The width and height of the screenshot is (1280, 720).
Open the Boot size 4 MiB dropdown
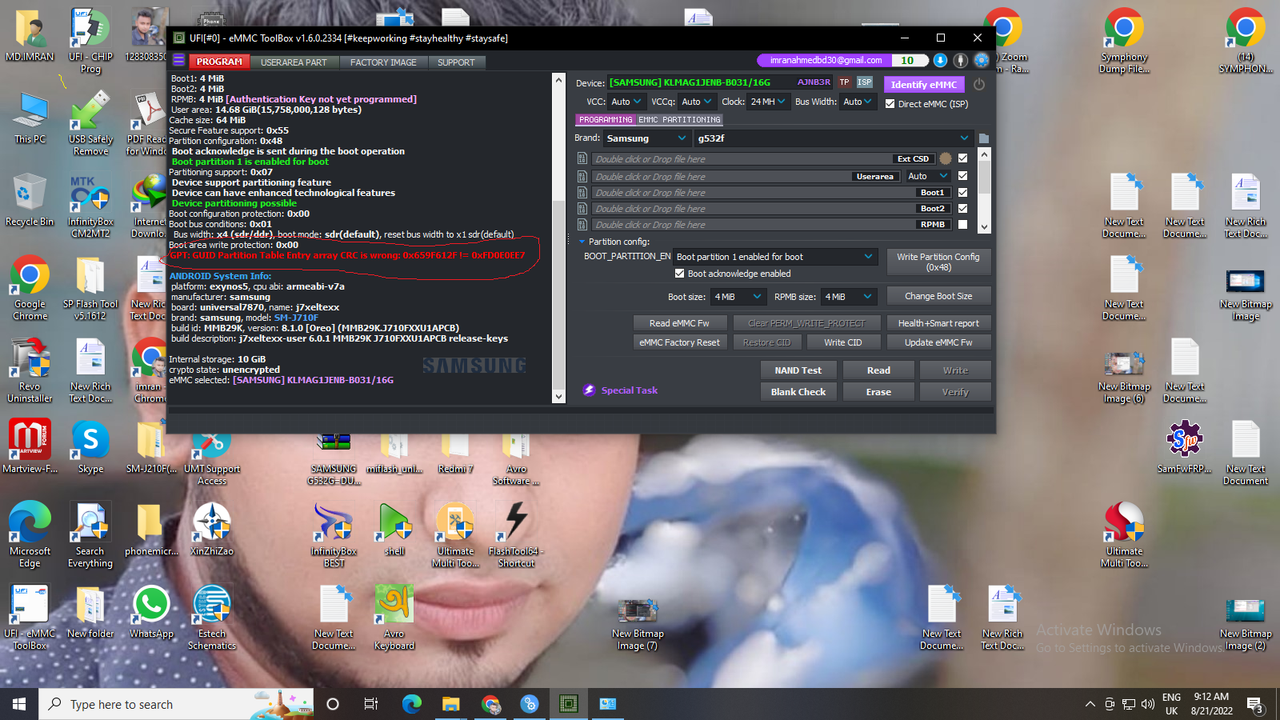point(741,297)
